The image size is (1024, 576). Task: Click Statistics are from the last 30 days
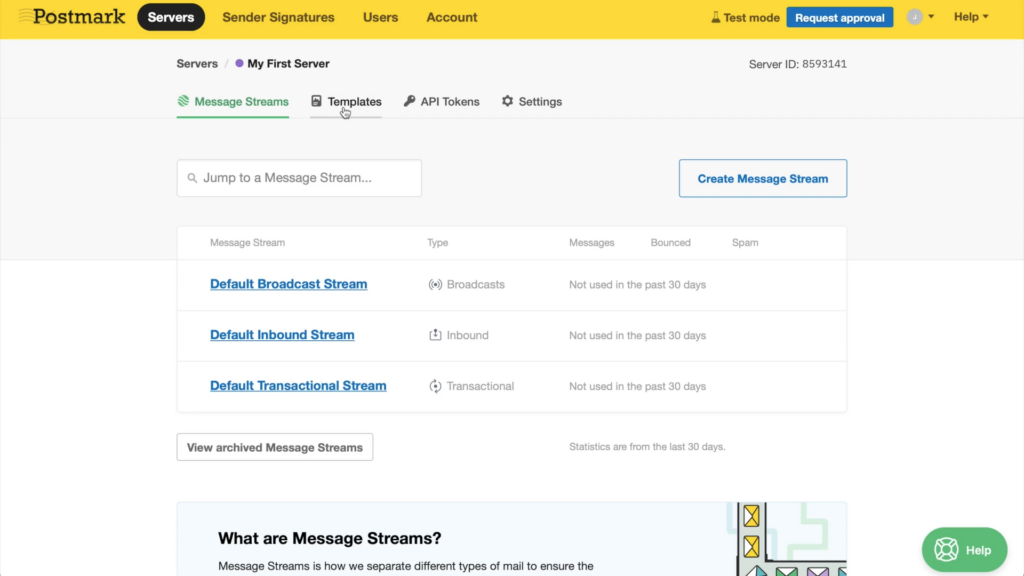pos(647,447)
